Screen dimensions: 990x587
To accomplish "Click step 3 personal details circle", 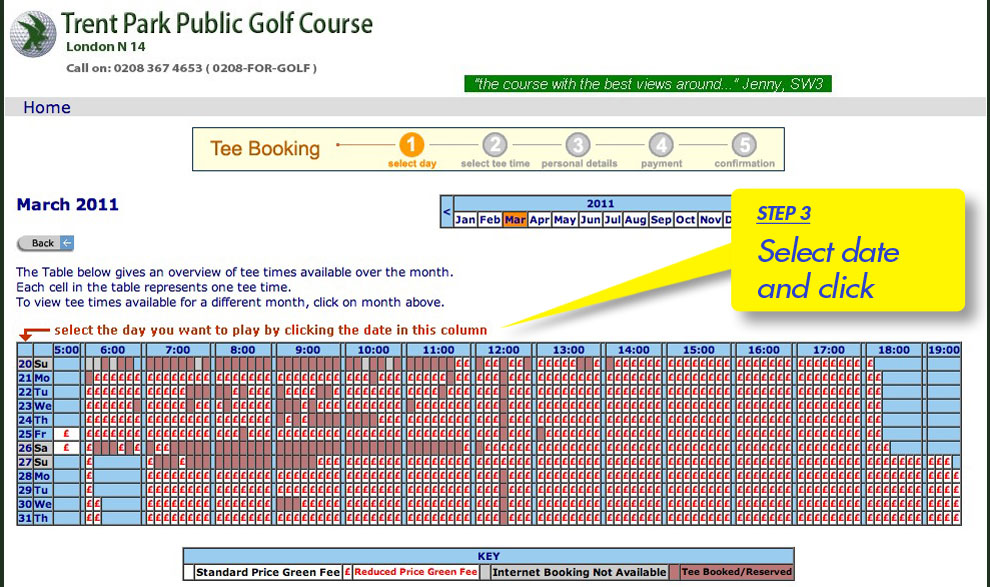I will (x=578, y=145).
